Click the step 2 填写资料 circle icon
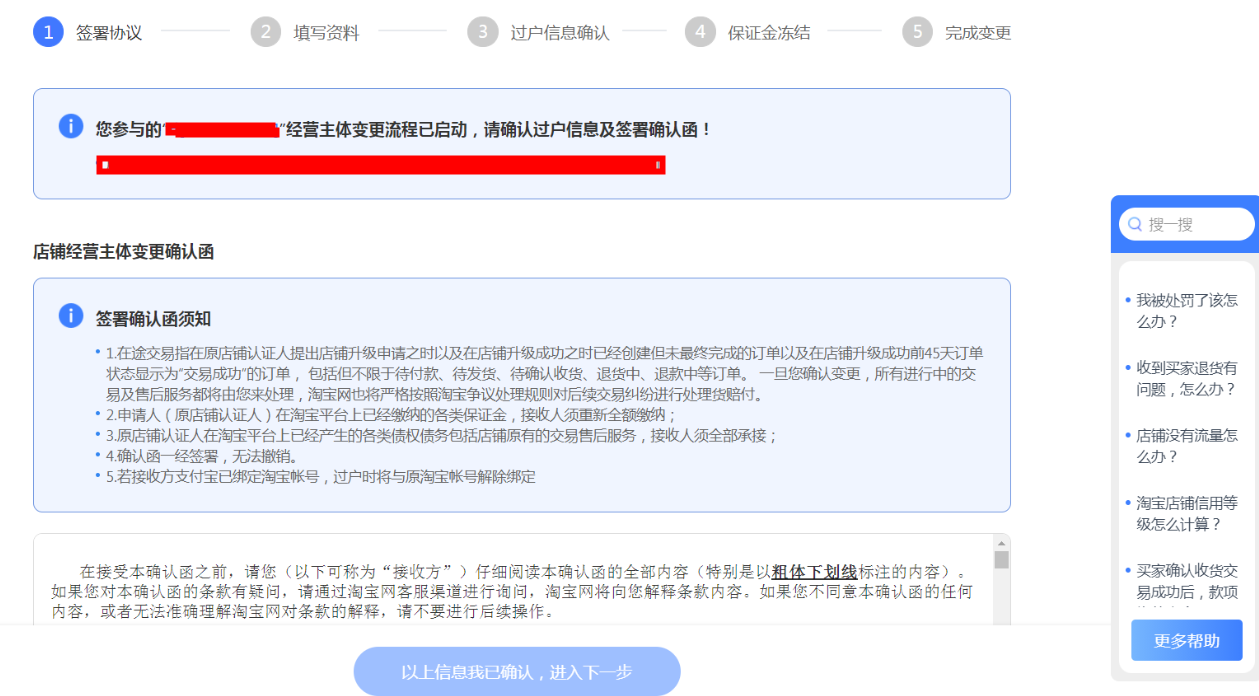 265,32
